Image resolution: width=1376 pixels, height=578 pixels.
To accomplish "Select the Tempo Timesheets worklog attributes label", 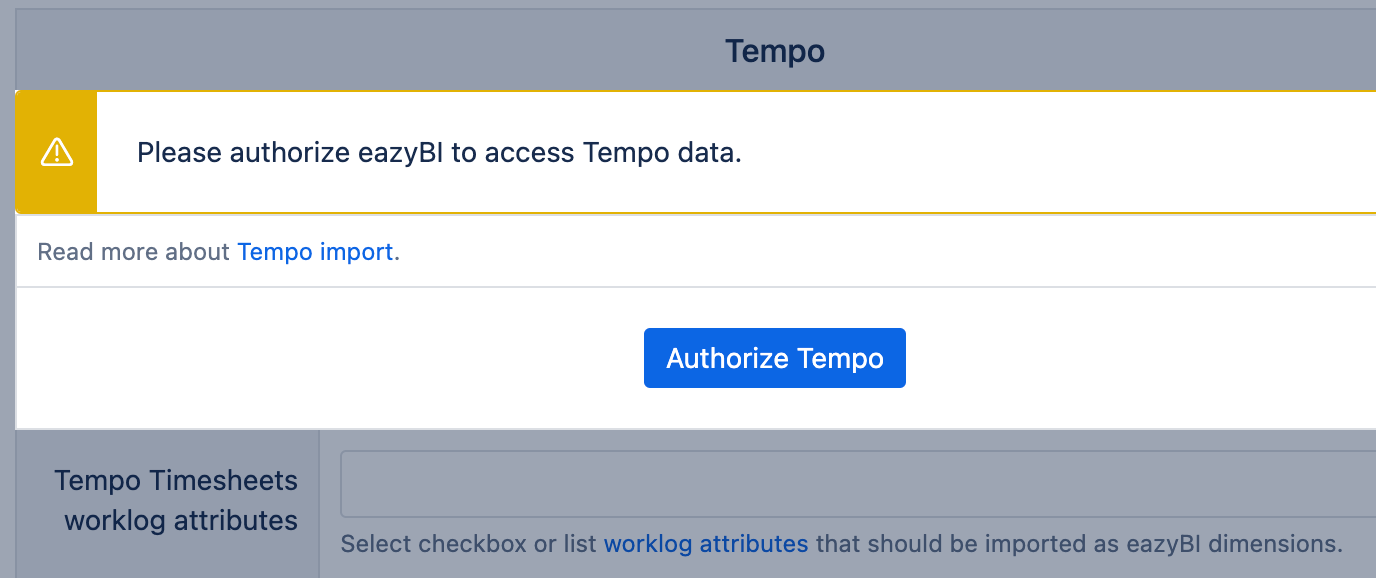I will click(177, 500).
